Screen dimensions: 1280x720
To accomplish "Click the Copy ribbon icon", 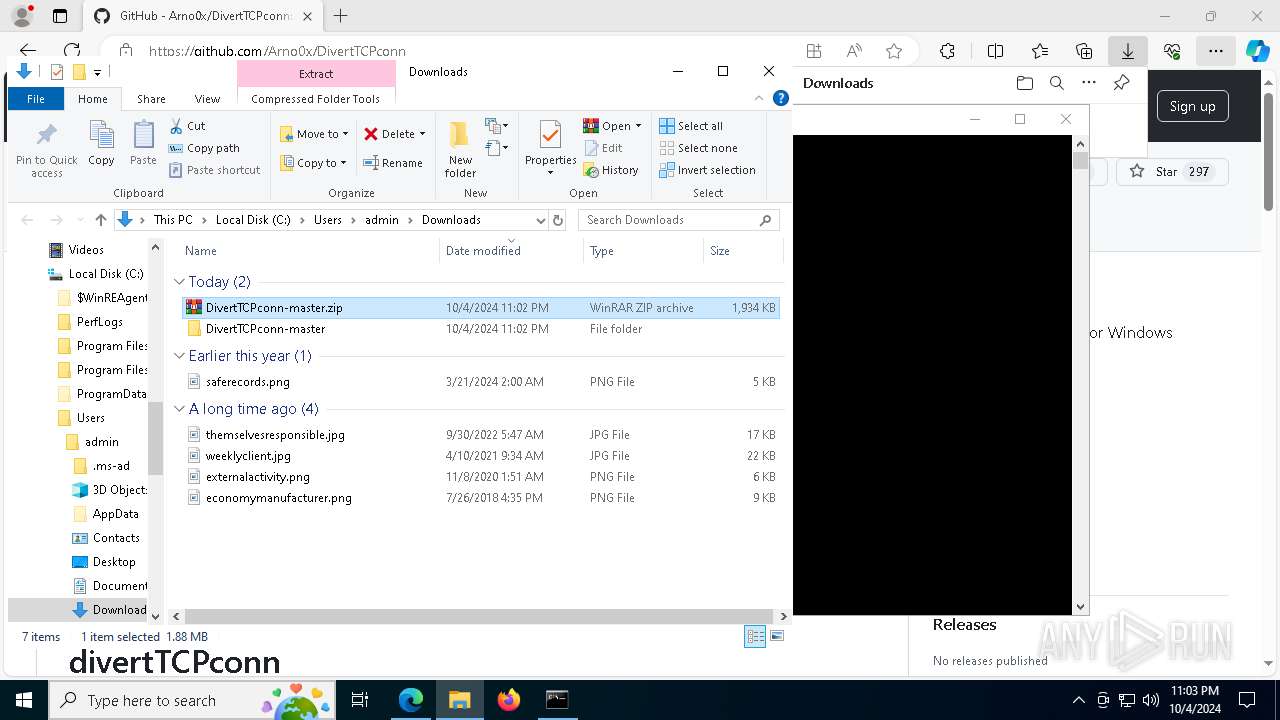I will point(101,143).
